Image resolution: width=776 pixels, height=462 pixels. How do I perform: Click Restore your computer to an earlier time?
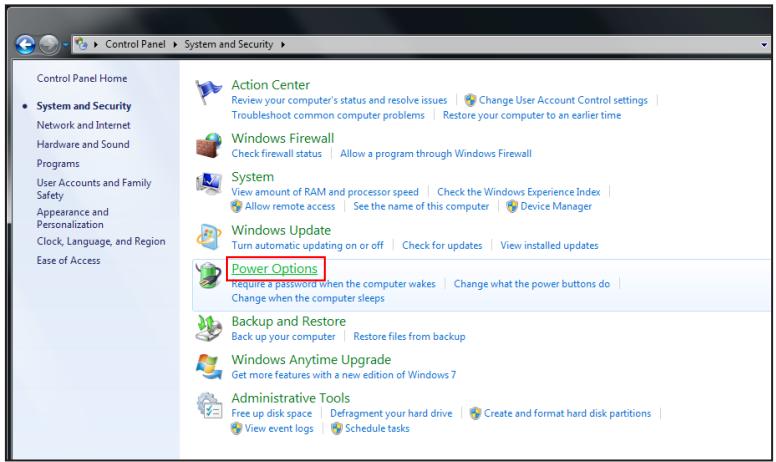[532, 115]
